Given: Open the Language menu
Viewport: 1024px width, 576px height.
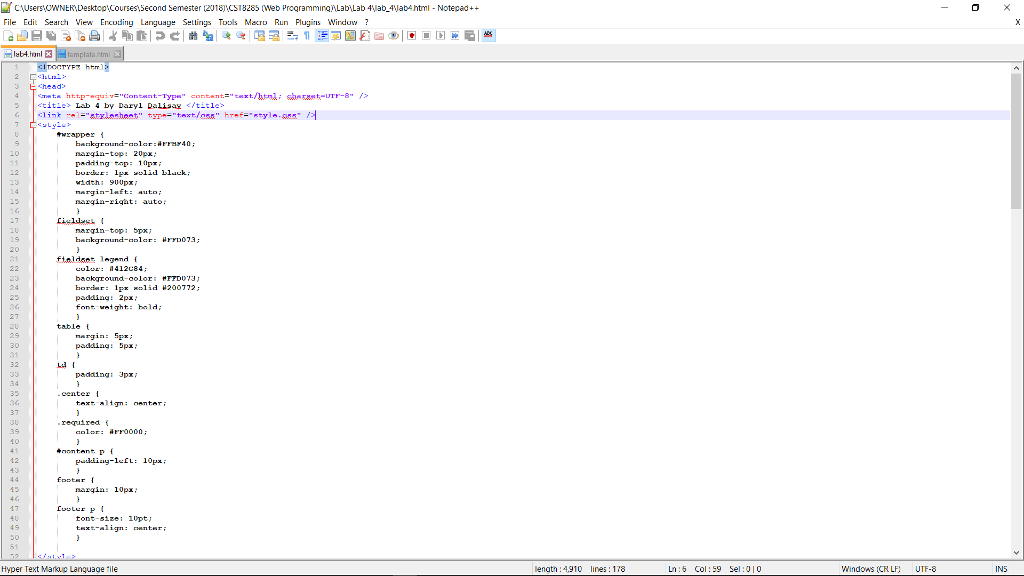Looking at the screenshot, I should coord(158,21).
